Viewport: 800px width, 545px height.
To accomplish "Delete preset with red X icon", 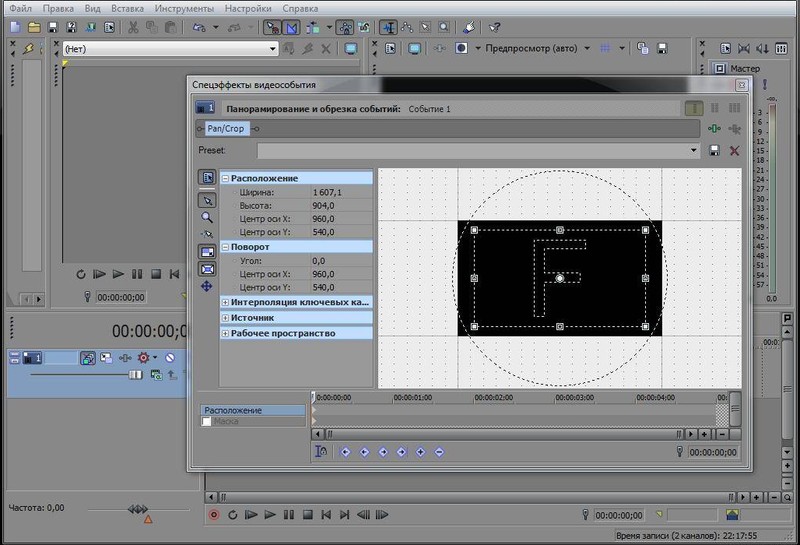I will tap(734, 151).
